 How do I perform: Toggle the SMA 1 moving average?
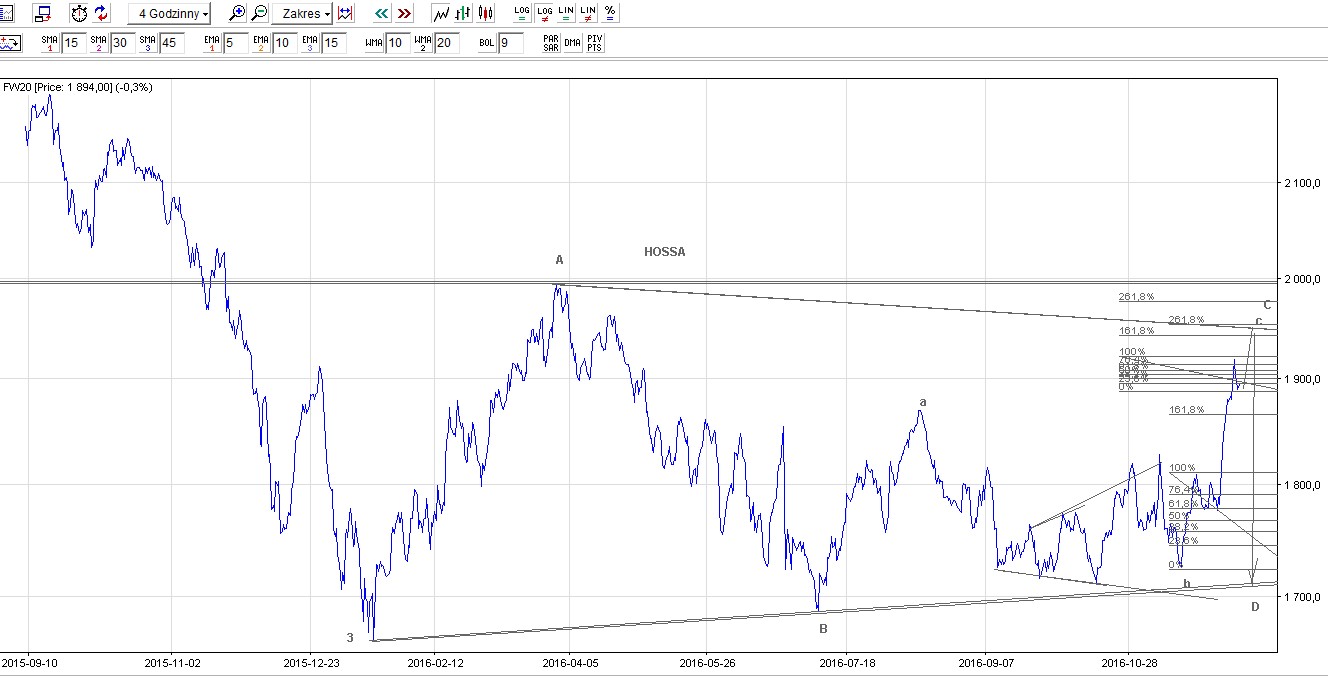point(50,43)
